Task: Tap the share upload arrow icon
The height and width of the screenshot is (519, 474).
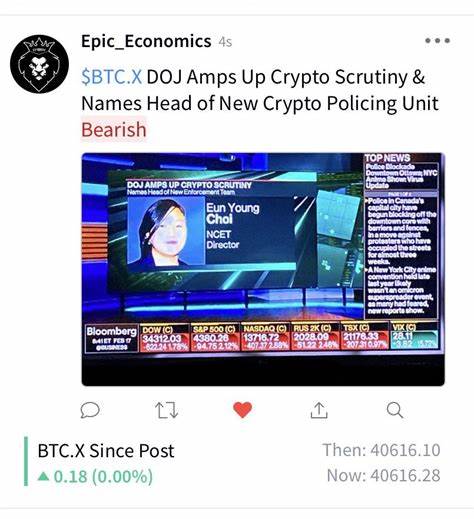Action: coord(319,410)
